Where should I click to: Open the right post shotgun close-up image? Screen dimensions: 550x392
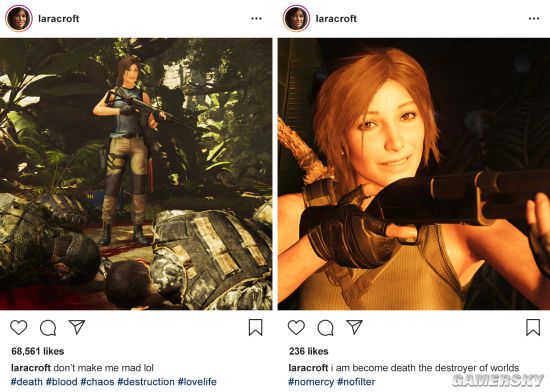[414, 174]
